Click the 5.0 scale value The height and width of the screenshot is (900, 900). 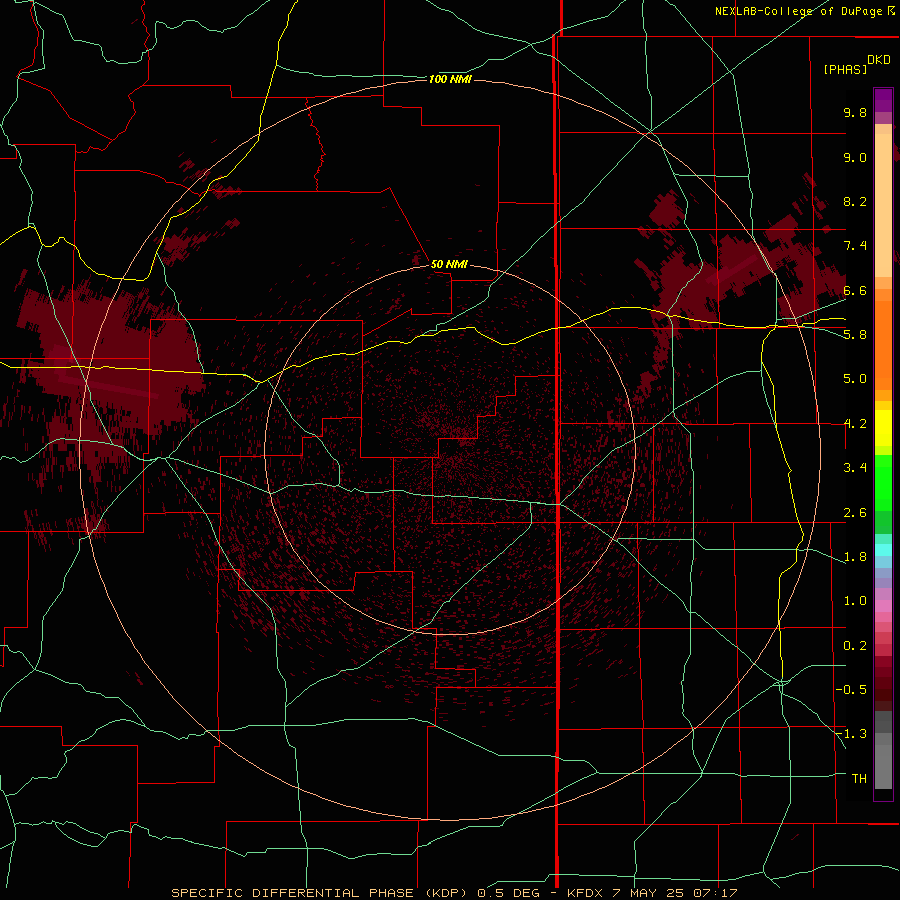coord(855,379)
